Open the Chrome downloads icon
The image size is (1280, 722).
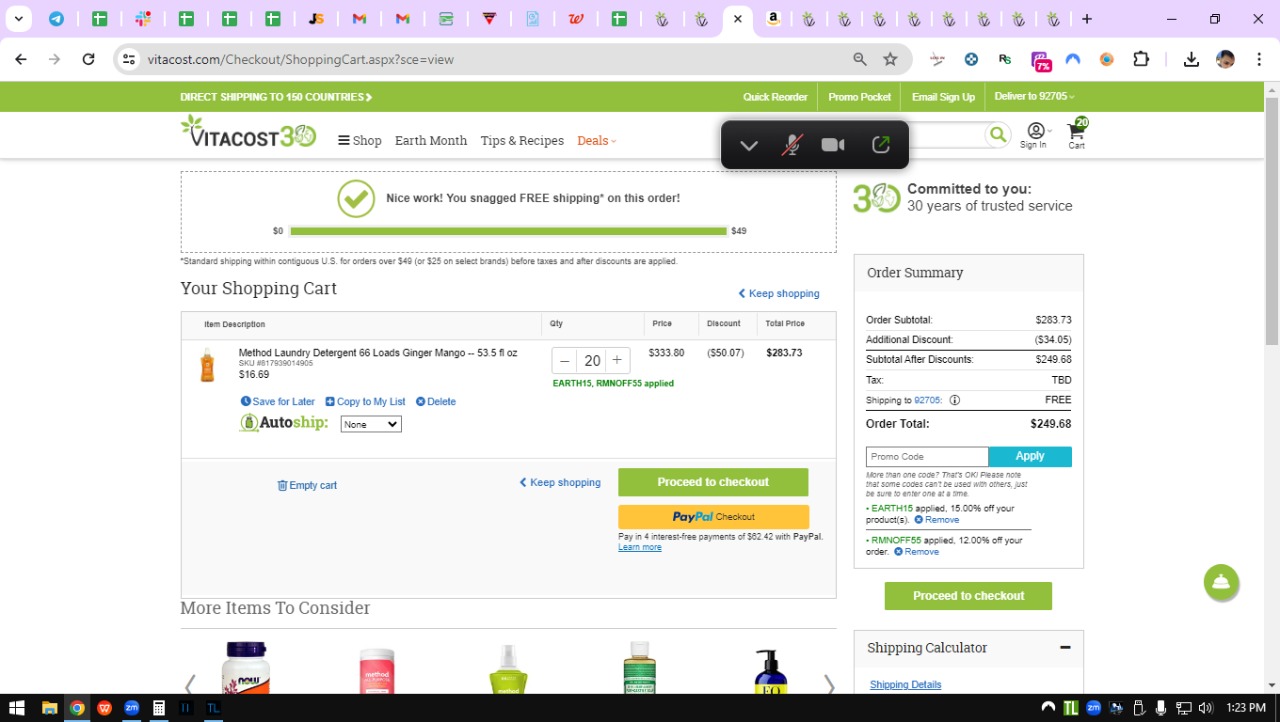pos(1191,59)
